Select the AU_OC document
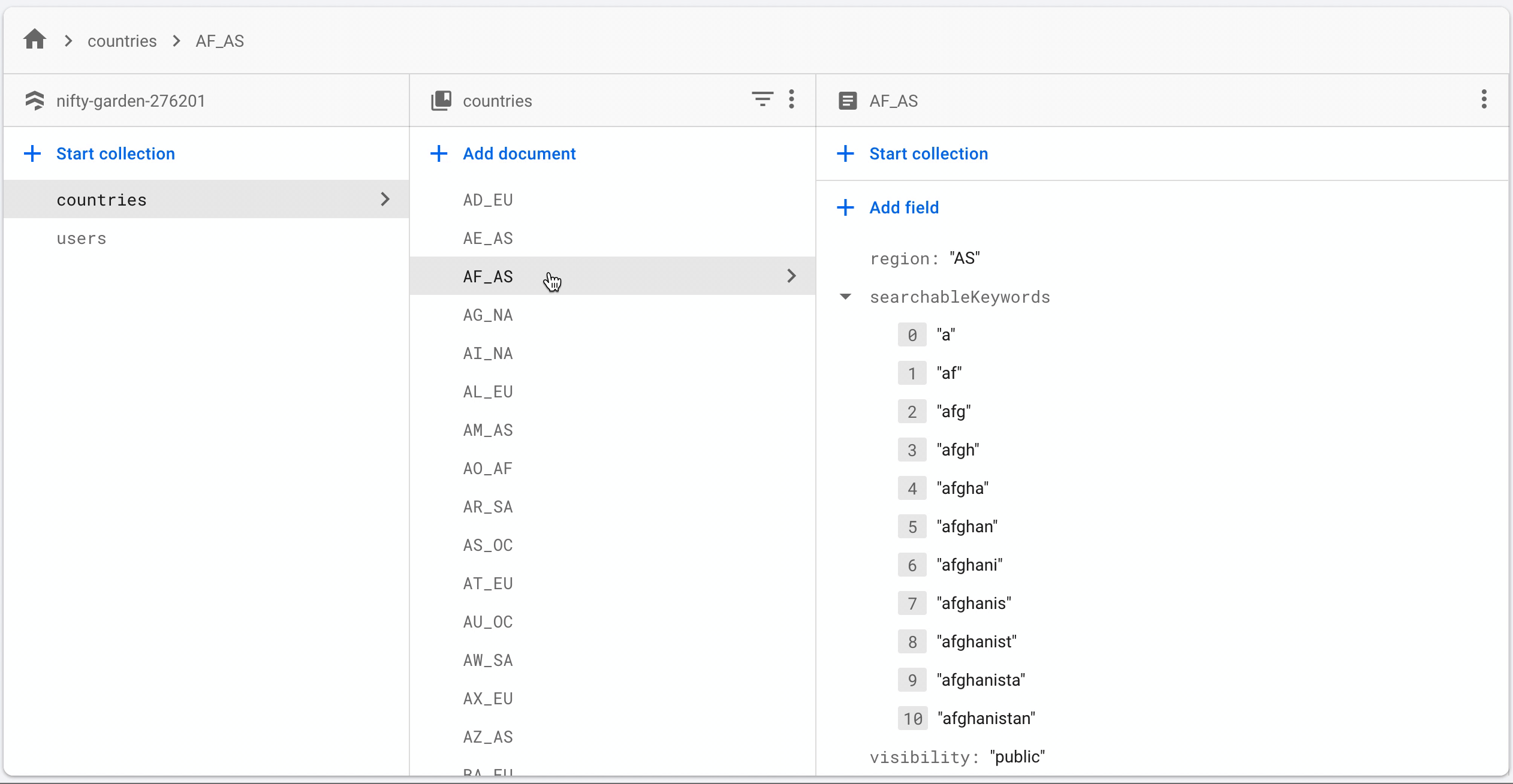Viewport: 1513px width, 784px height. pos(488,622)
